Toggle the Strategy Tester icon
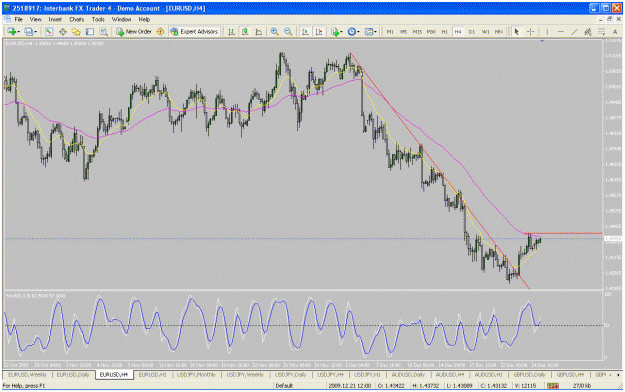Screen dimensions: 625x392 pos(104,32)
